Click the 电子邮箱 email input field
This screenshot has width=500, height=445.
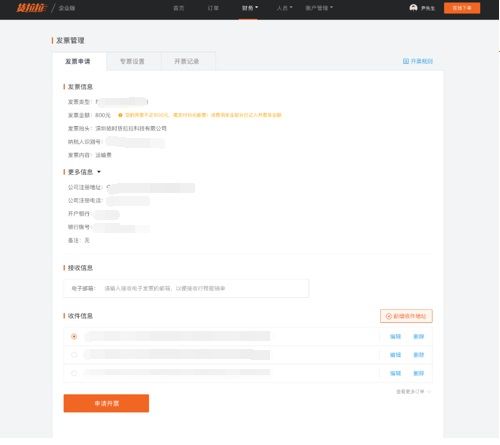tap(186, 288)
